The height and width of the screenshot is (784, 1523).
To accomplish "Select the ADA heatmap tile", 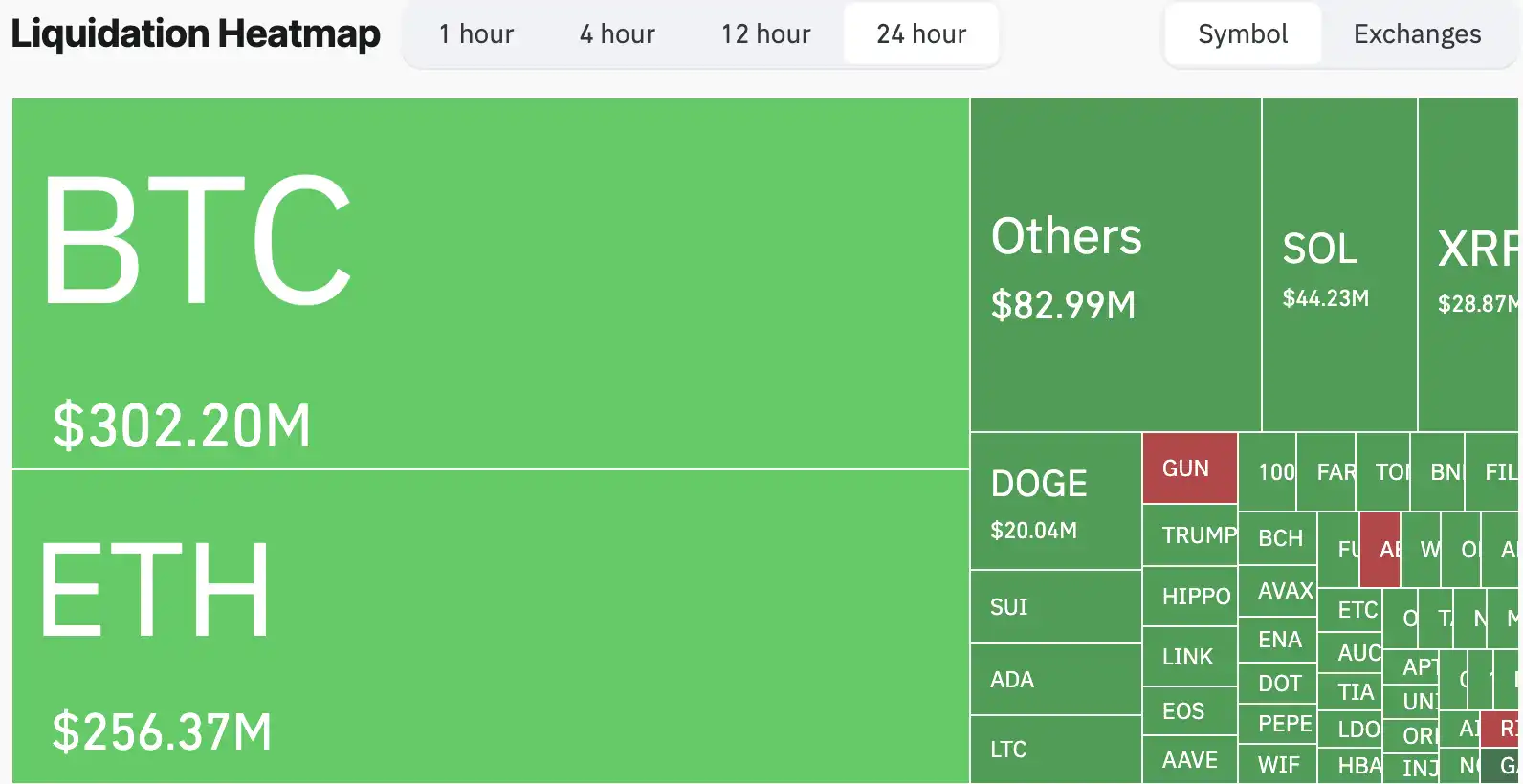I will pyautogui.click(x=1056, y=680).
